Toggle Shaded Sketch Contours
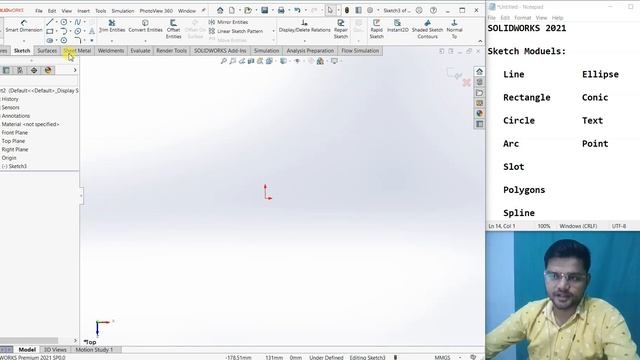 (x=427, y=29)
